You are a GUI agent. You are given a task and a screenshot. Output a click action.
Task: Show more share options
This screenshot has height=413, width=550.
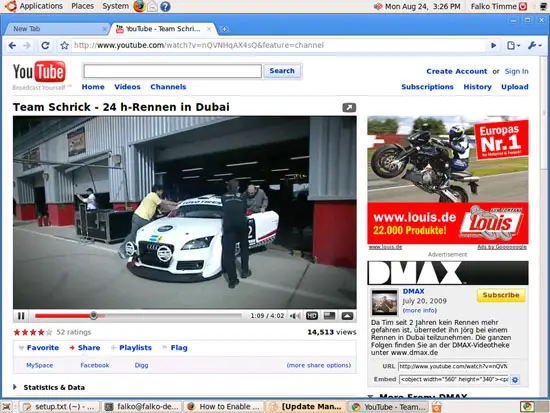[318, 365]
